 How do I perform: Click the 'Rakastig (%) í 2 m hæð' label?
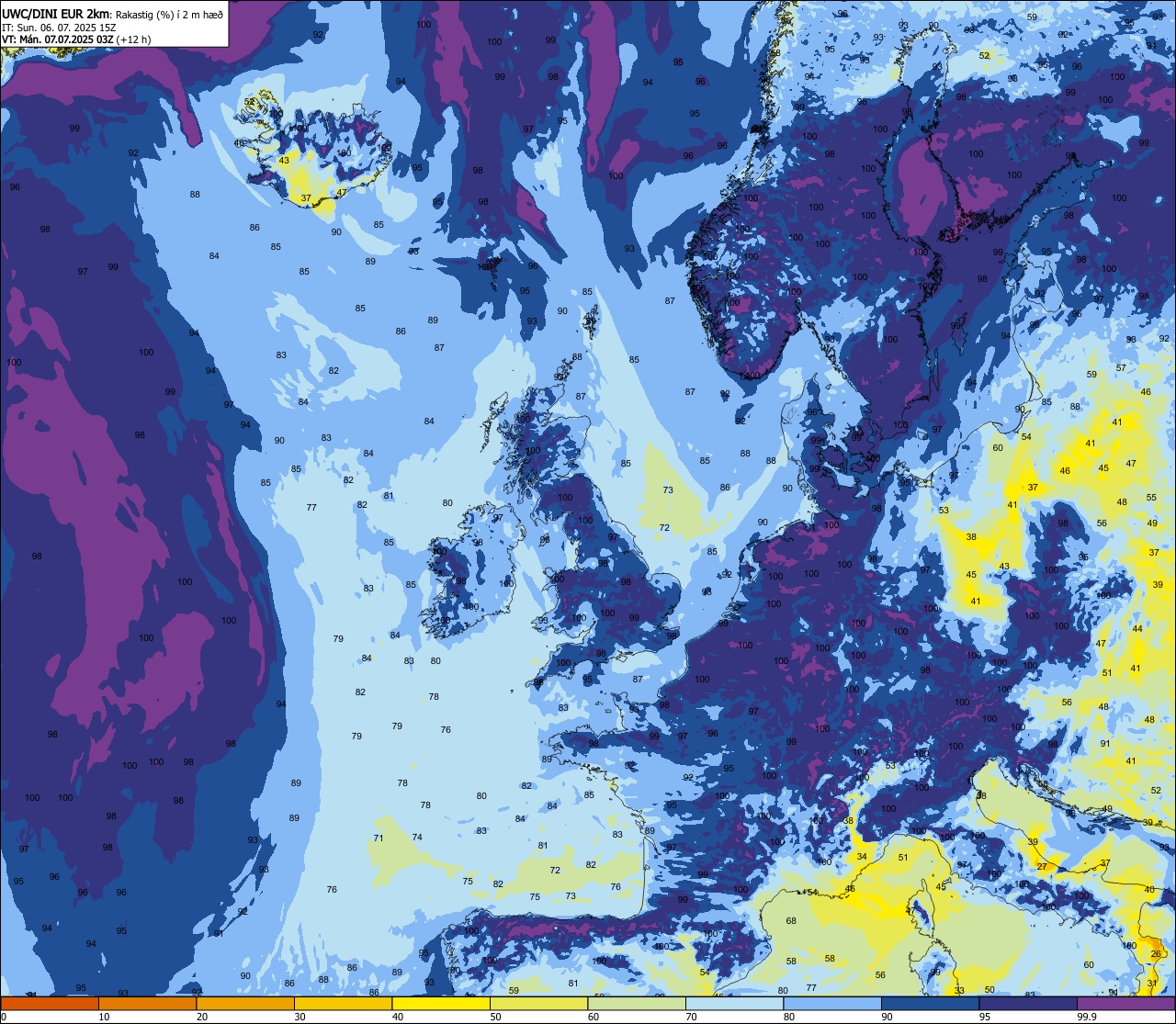(x=169, y=14)
